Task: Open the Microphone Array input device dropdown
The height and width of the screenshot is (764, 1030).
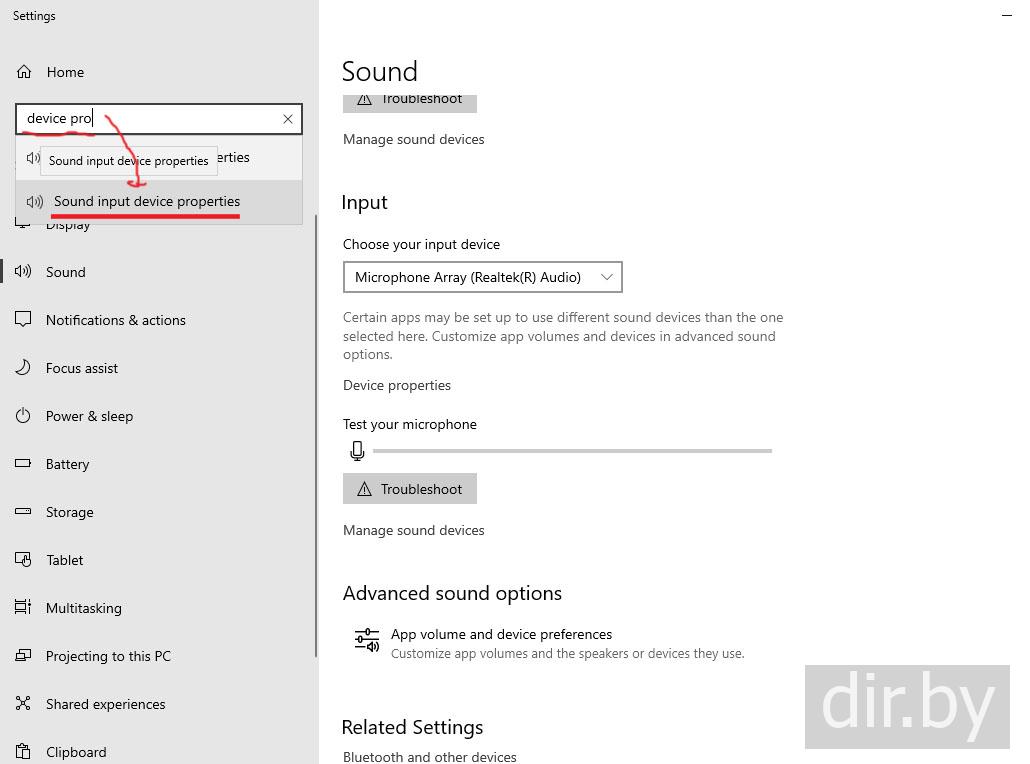Action: [482, 277]
